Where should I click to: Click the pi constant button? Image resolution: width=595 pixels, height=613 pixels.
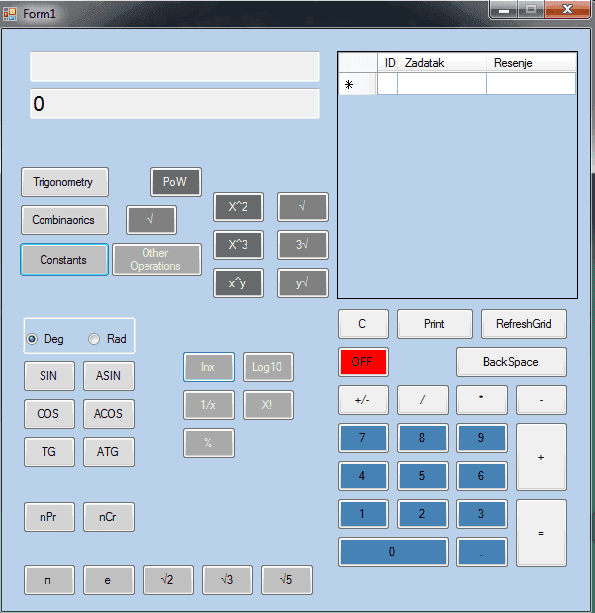(49, 580)
